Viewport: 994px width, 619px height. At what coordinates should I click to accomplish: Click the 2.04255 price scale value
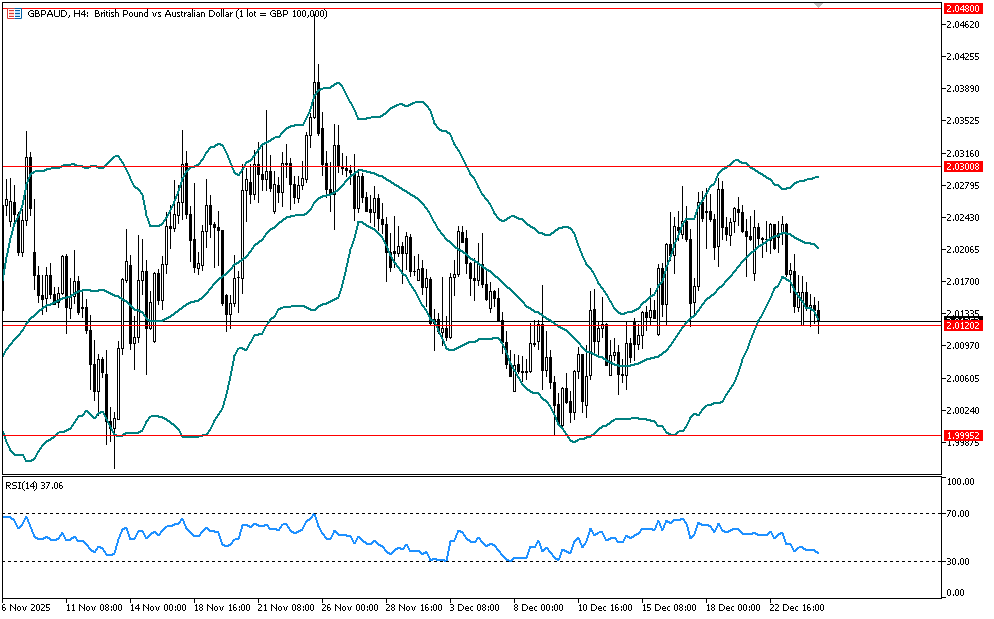click(x=962, y=56)
